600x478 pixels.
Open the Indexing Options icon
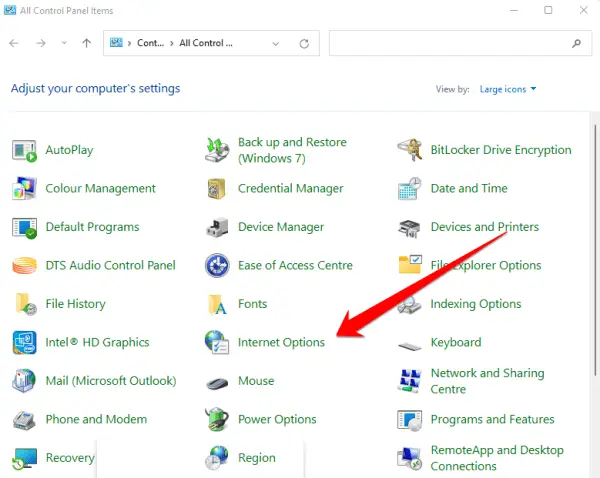pyautogui.click(x=409, y=305)
